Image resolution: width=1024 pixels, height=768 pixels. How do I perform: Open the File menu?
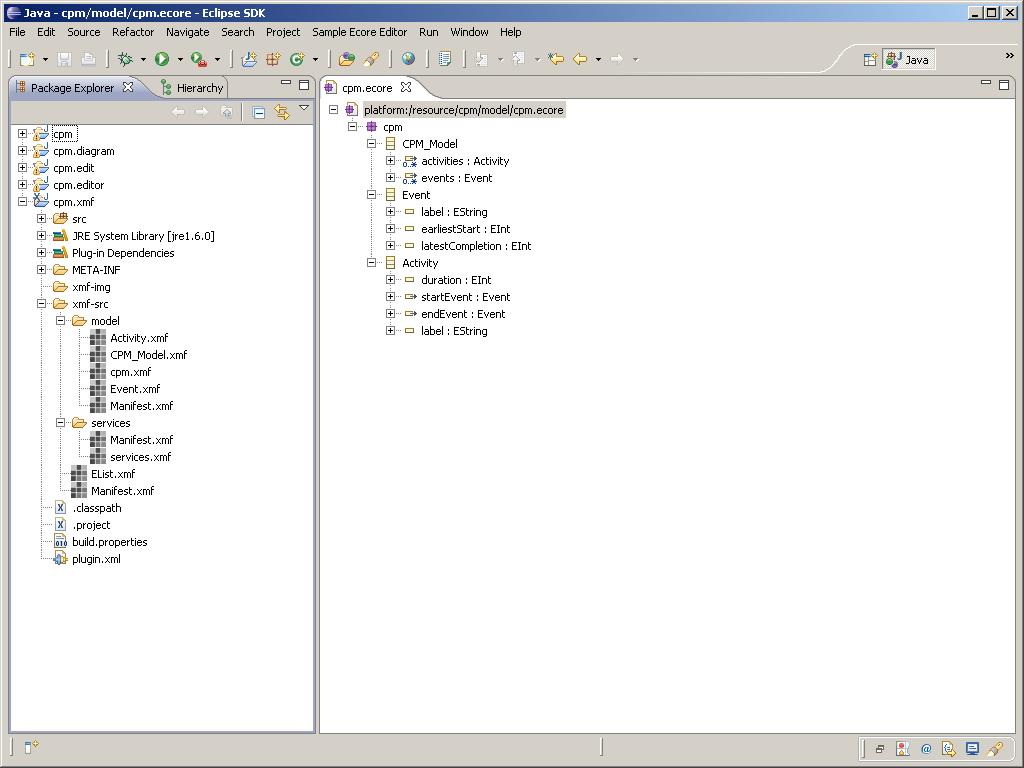tap(17, 32)
